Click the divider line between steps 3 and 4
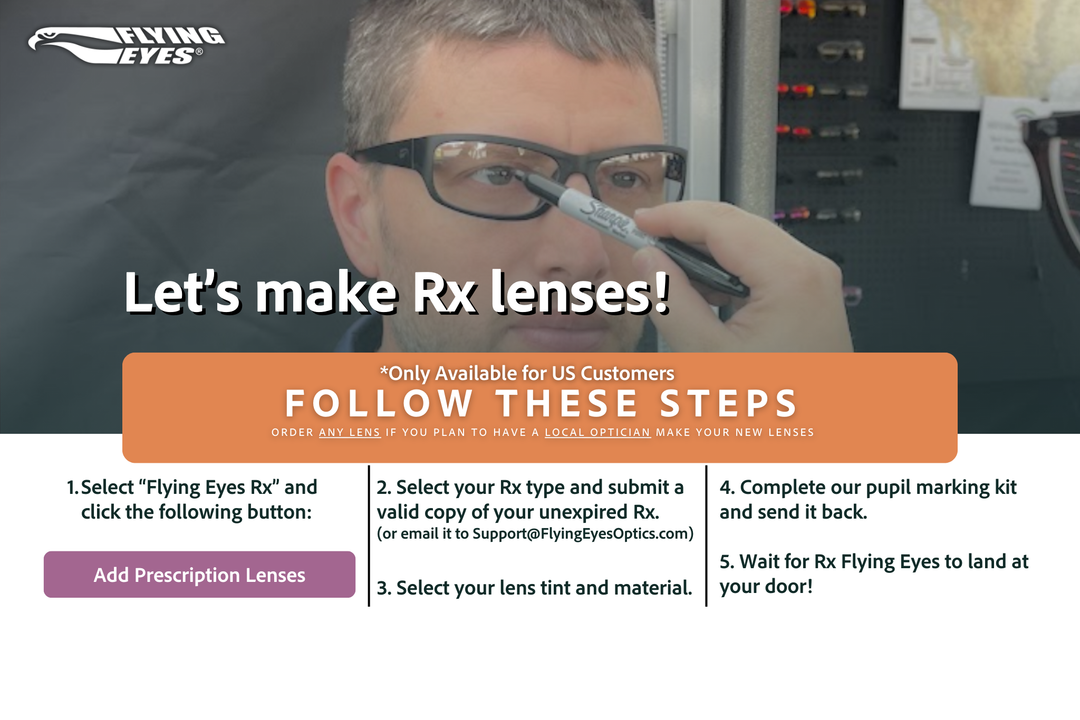This screenshot has height=720, width=1080. click(706, 536)
